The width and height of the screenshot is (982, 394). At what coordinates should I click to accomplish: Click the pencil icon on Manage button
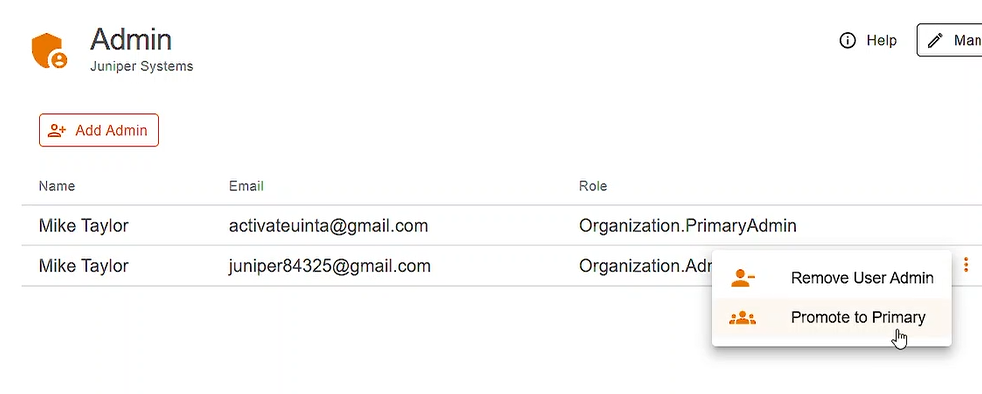point(935,41)
